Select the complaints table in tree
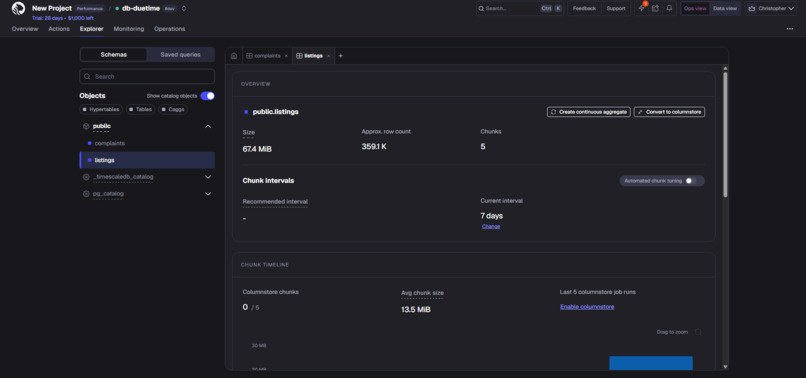Screen dimensions: 806x378 [147, 143]
